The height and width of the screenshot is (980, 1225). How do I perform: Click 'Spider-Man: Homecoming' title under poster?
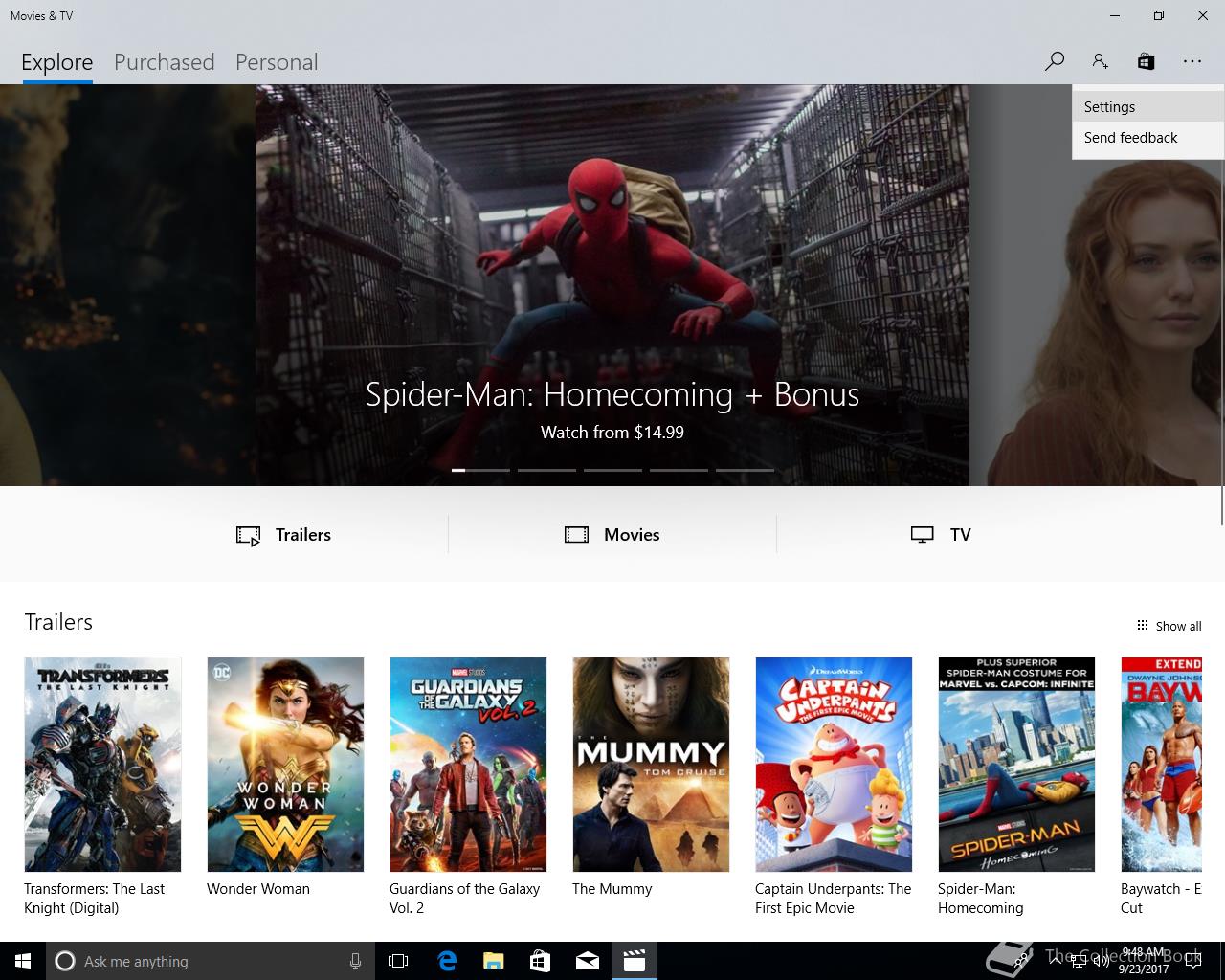pyautogui.click(x=981, y=899)
